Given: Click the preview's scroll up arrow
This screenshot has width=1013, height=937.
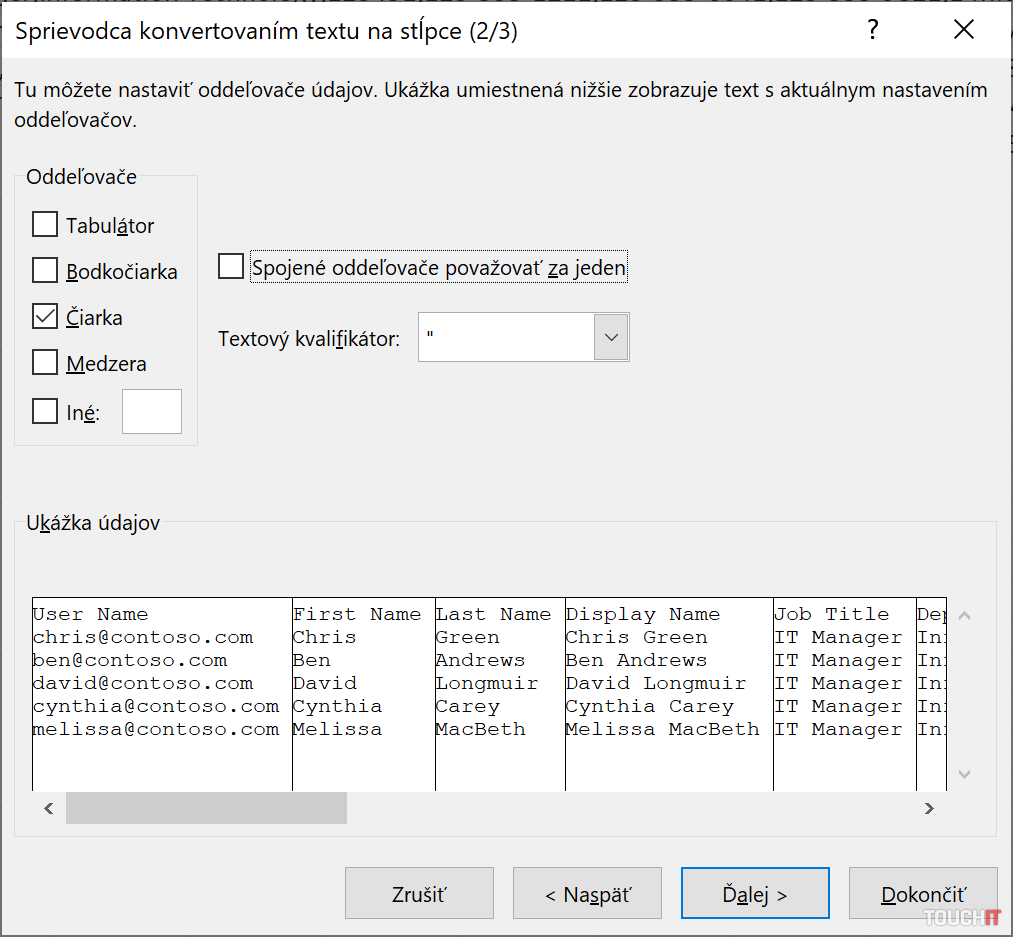Looking at the screenshot, I should point(964,615).
